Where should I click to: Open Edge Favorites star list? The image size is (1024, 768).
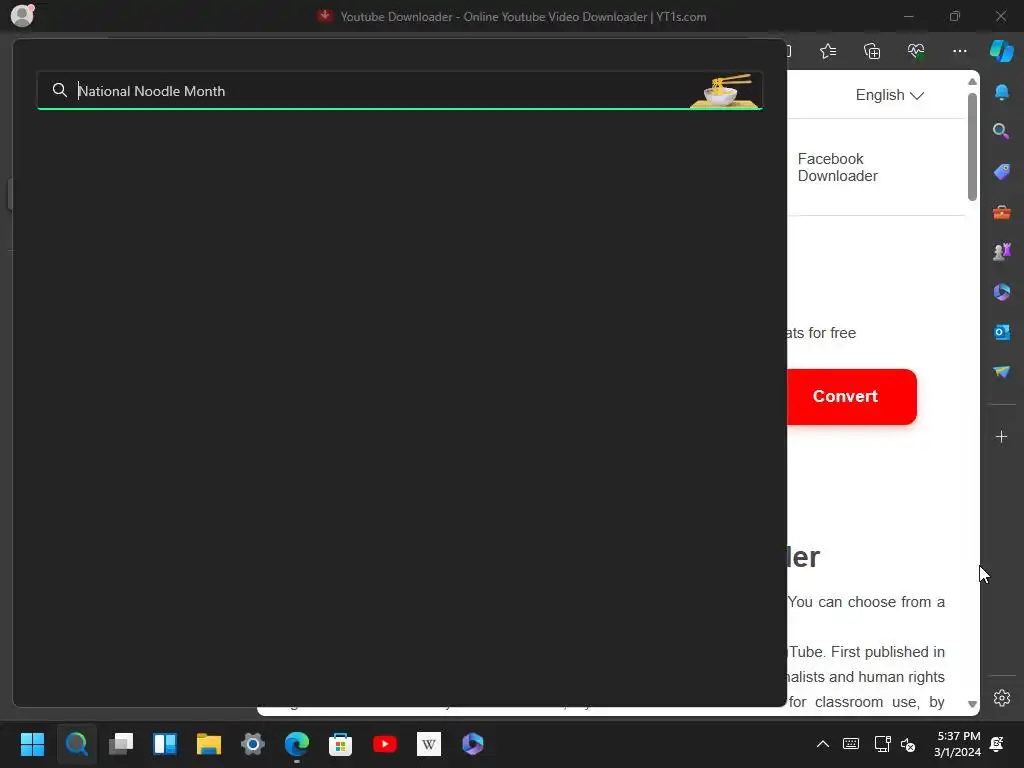(828, 51)
